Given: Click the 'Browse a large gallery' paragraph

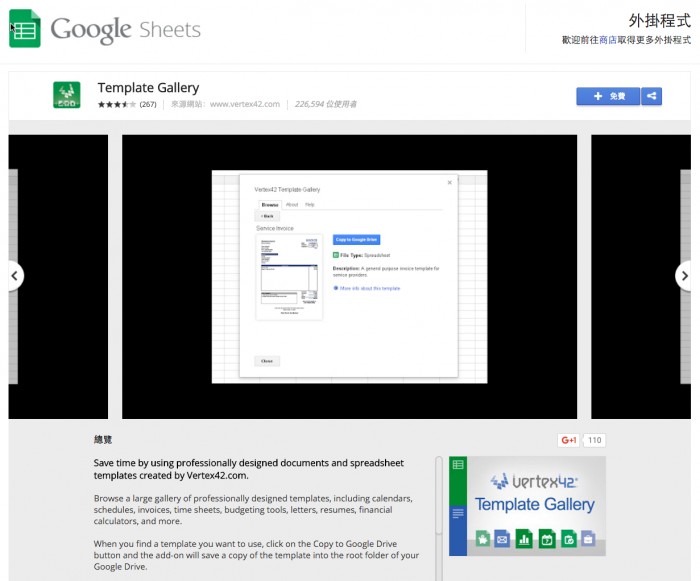Looking at the screenshot, I should click(x=253, y=510).
